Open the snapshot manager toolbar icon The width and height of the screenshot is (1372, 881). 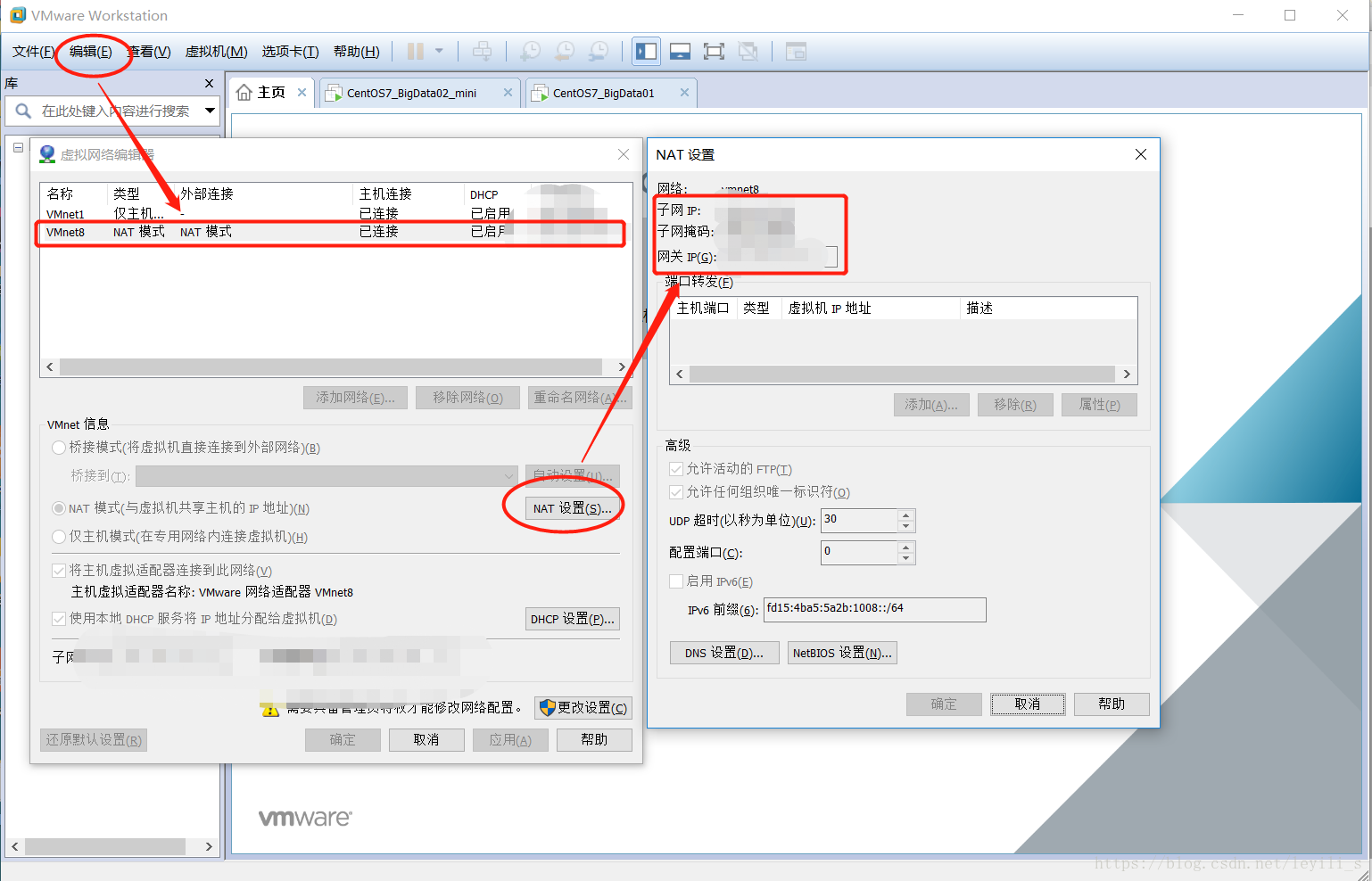[x=599, y=52]
